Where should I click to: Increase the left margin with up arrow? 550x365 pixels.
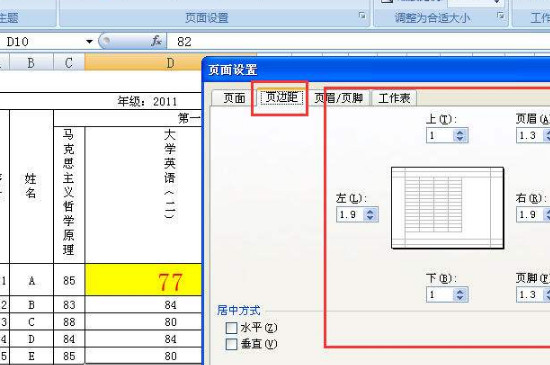coord(370,211)
